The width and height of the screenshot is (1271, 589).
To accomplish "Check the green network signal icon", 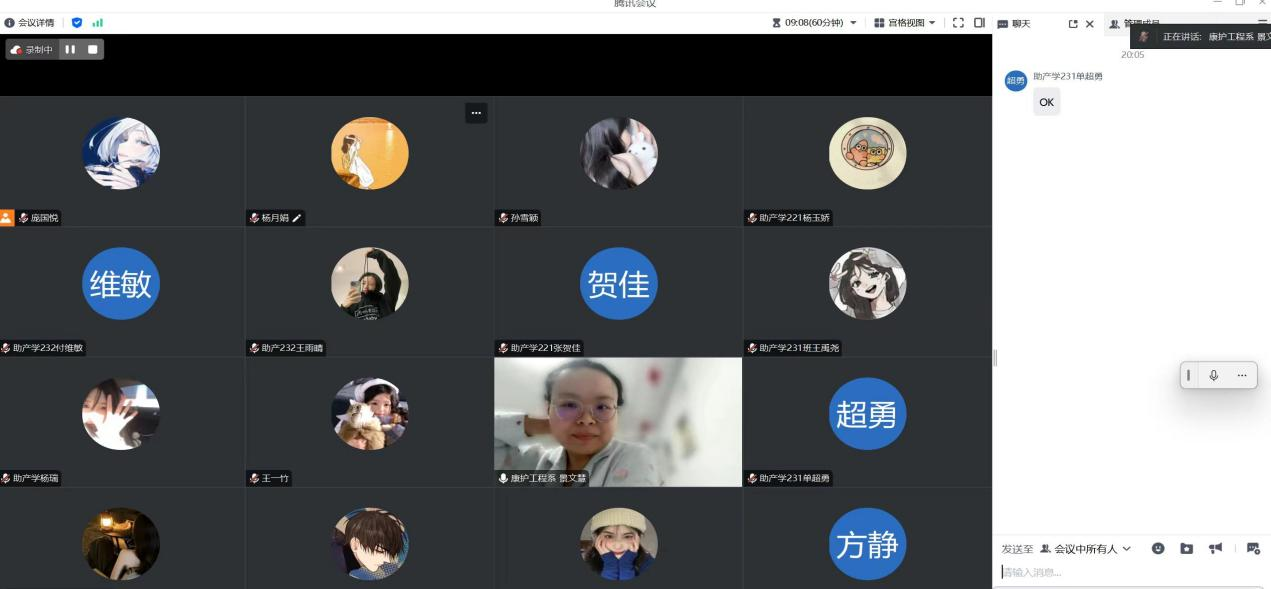I will pyautogui.click(x=97, y=22).
